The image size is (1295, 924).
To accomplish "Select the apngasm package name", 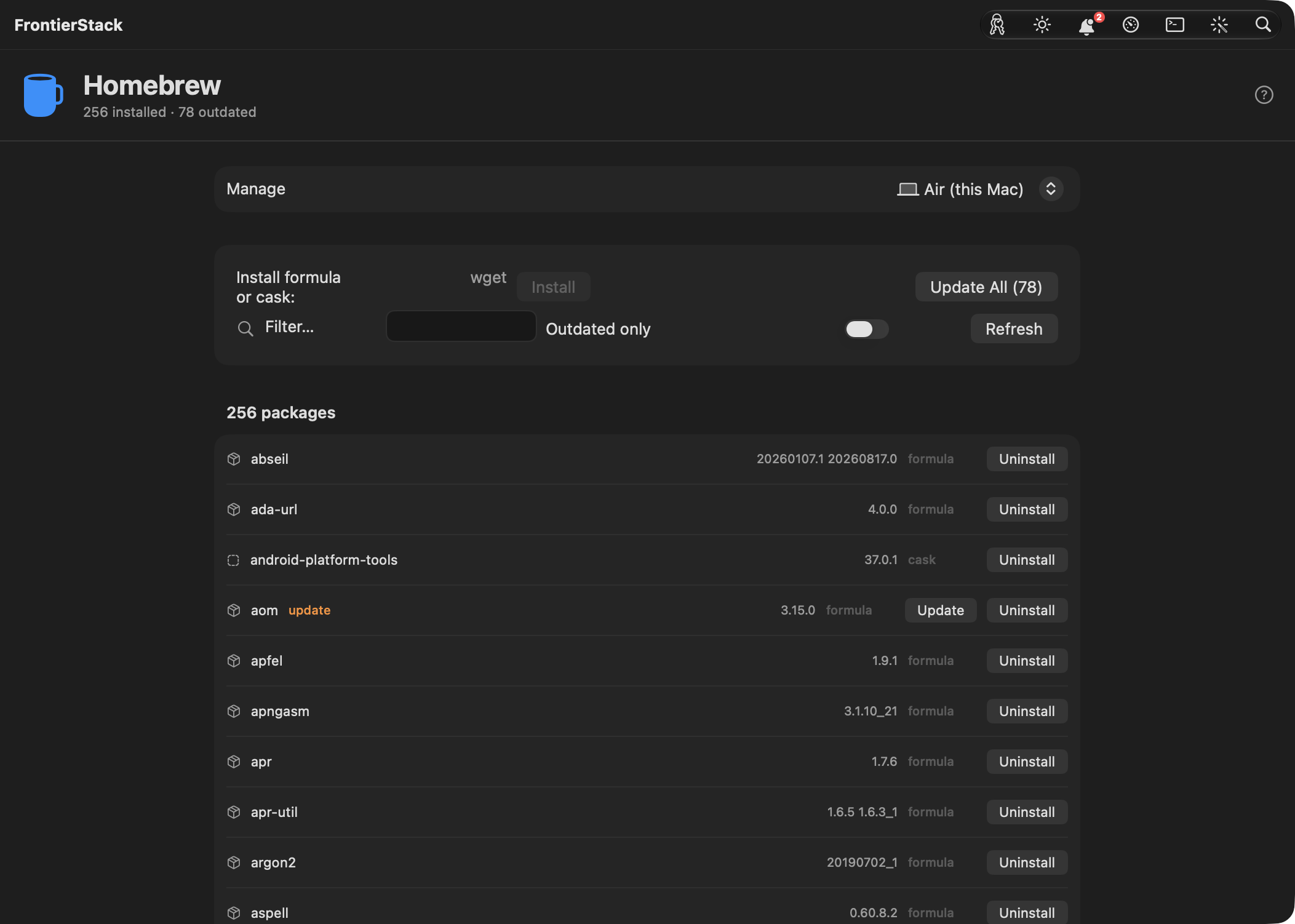I will 280,711.
